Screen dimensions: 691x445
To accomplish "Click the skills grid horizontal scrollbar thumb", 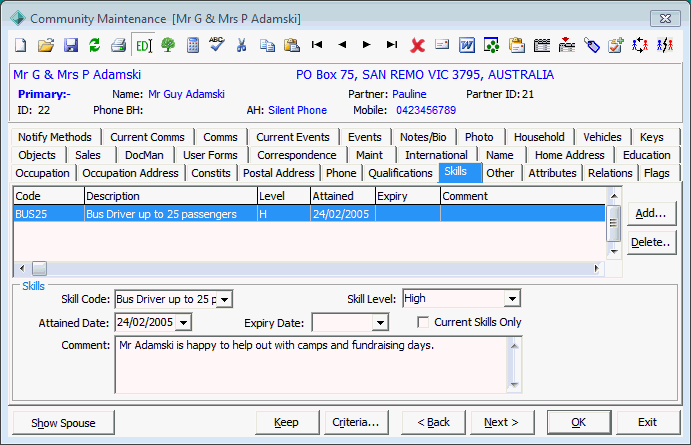I will (x=39, y=268).
